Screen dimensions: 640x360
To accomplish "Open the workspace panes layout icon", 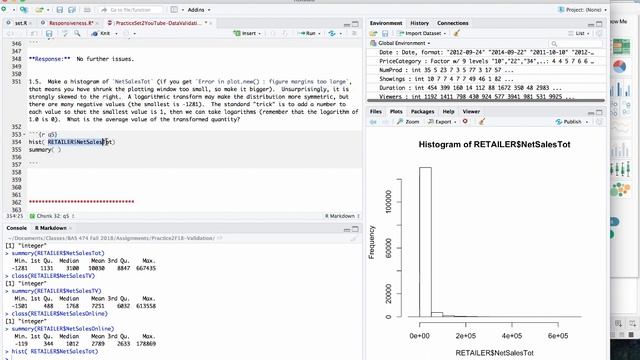I will [174, 9].
